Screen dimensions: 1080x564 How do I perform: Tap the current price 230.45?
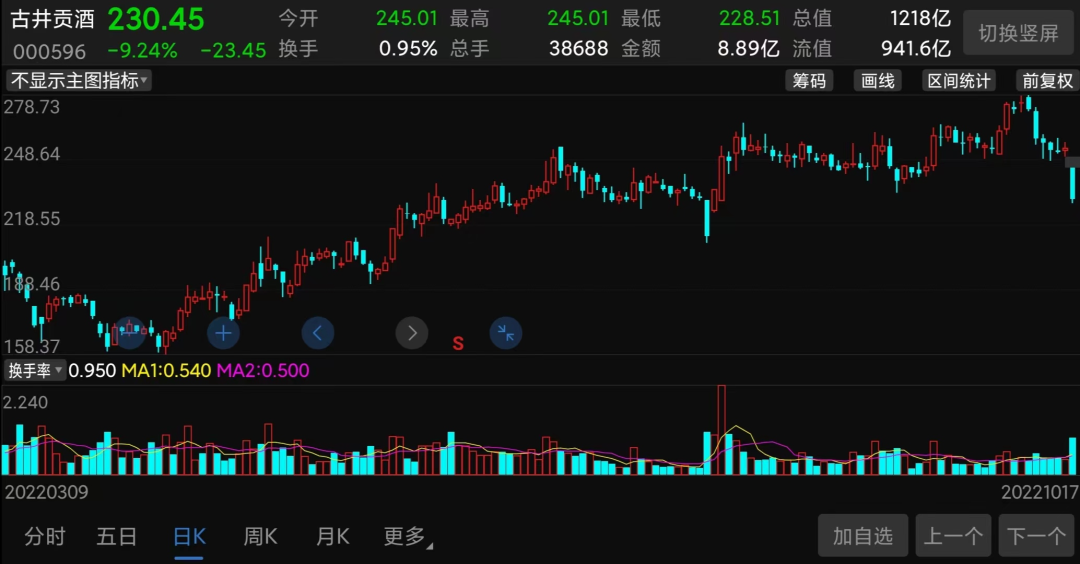coord(156,19)
